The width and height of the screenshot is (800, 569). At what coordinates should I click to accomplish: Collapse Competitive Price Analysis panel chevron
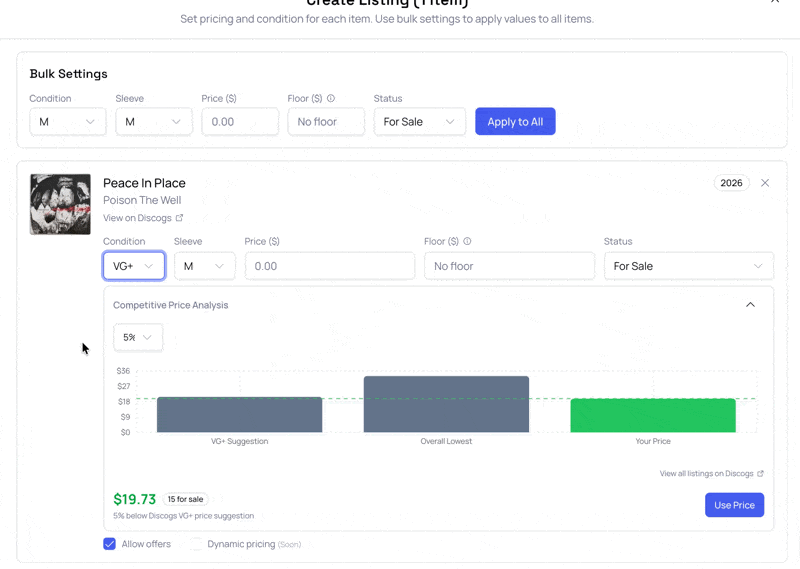pyautogui.click(x=750, y=305)
